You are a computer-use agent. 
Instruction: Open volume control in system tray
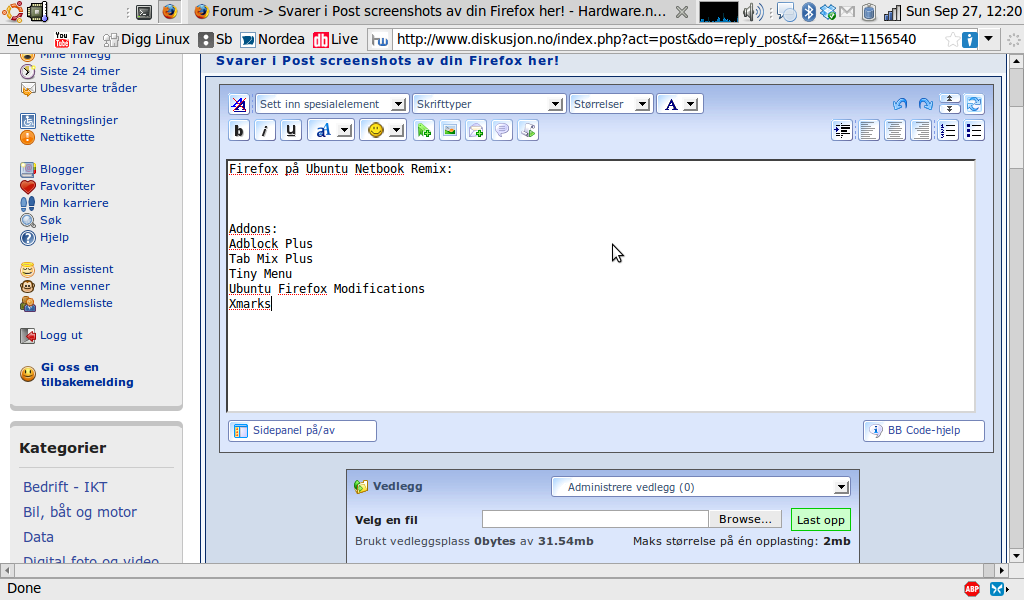[754, 12]
